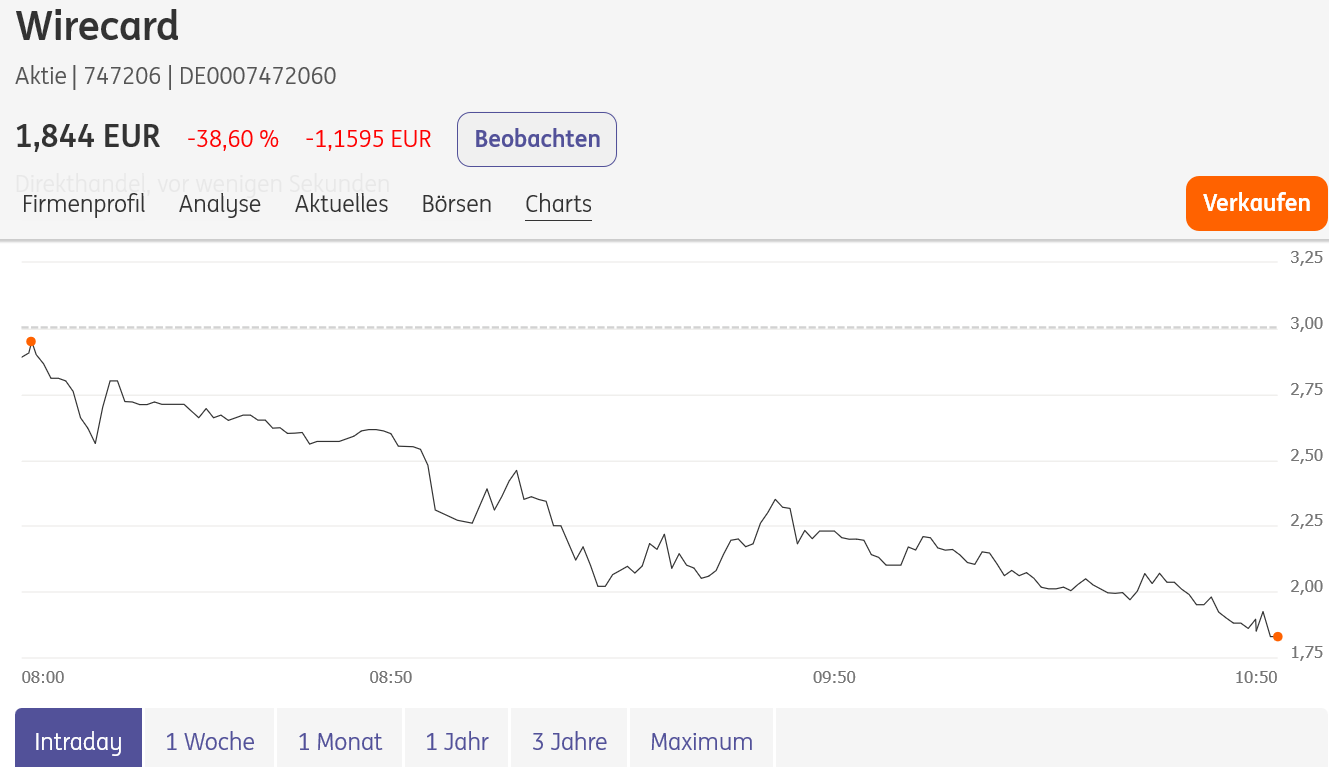
Task: Open the Firmenprofil tab
Action: (x=84, y=204)
